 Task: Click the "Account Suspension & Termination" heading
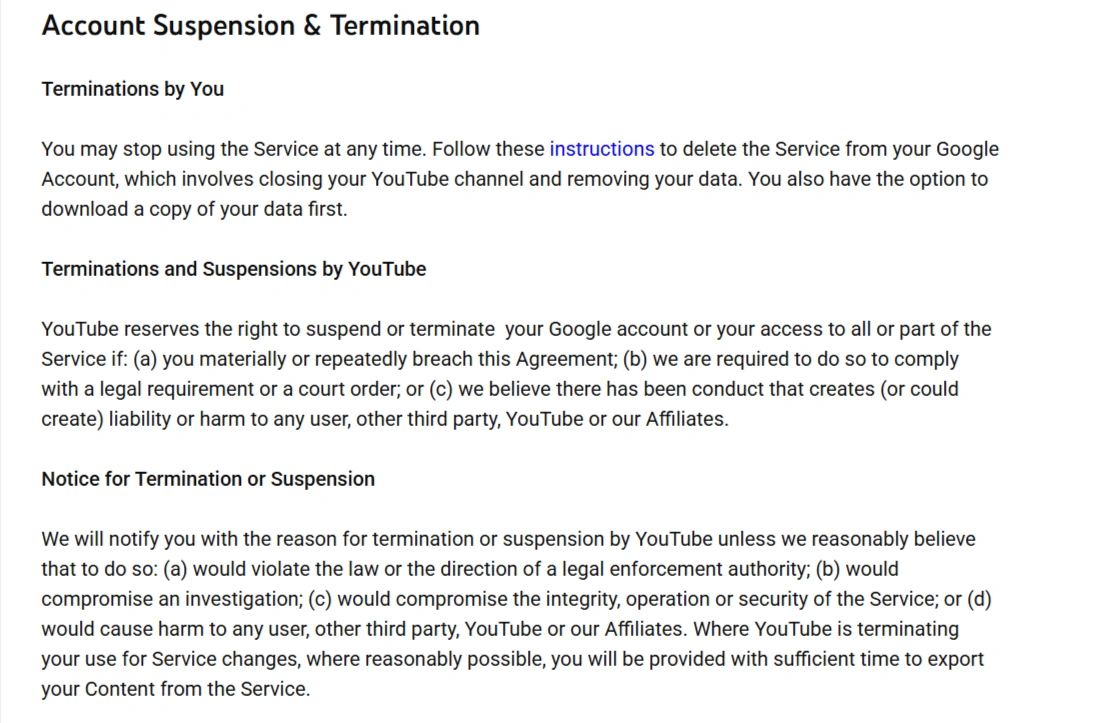[260, 26]
